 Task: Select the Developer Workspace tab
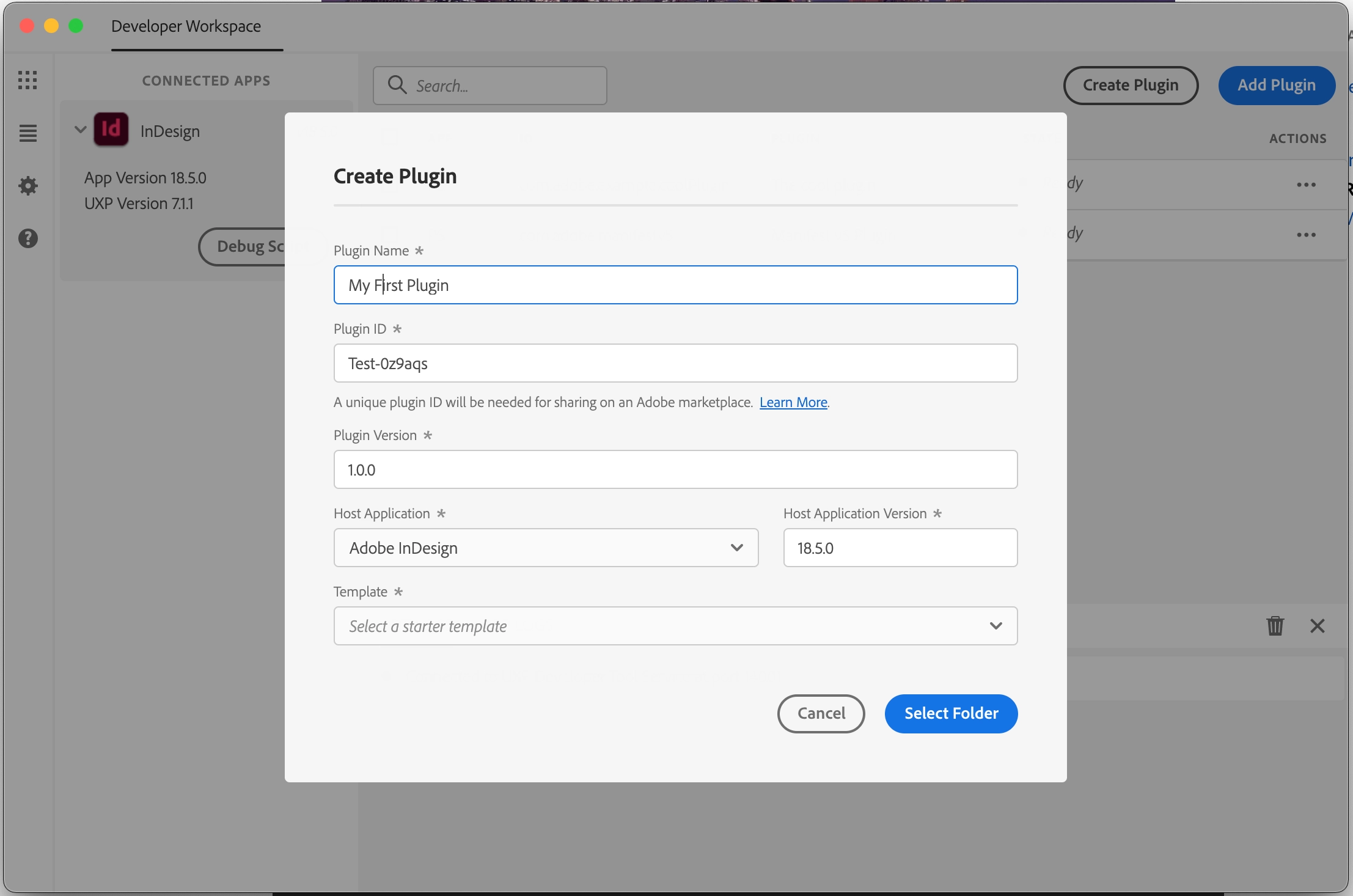(x=186, y=27)
